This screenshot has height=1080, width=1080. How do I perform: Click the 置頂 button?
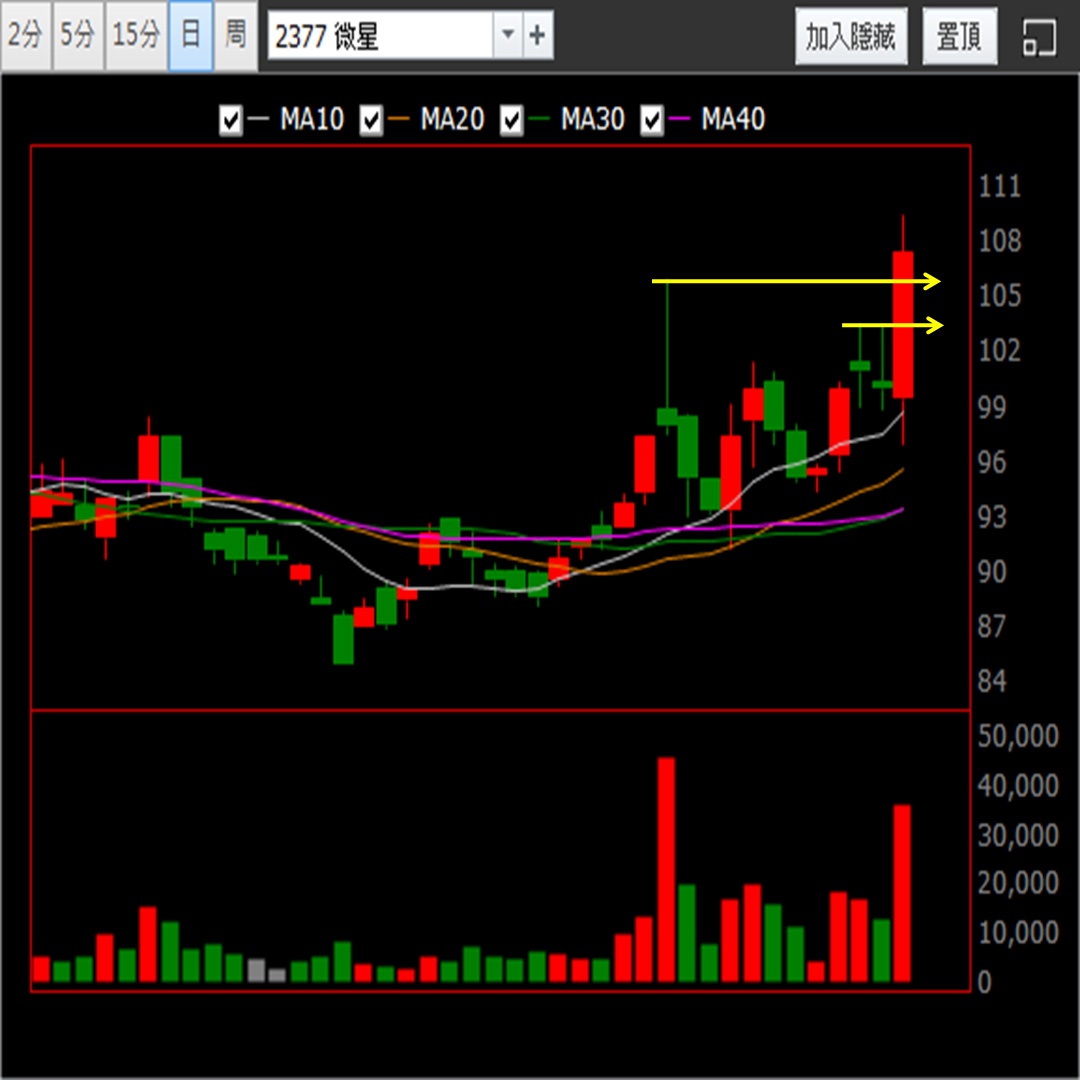pos(959,36)
